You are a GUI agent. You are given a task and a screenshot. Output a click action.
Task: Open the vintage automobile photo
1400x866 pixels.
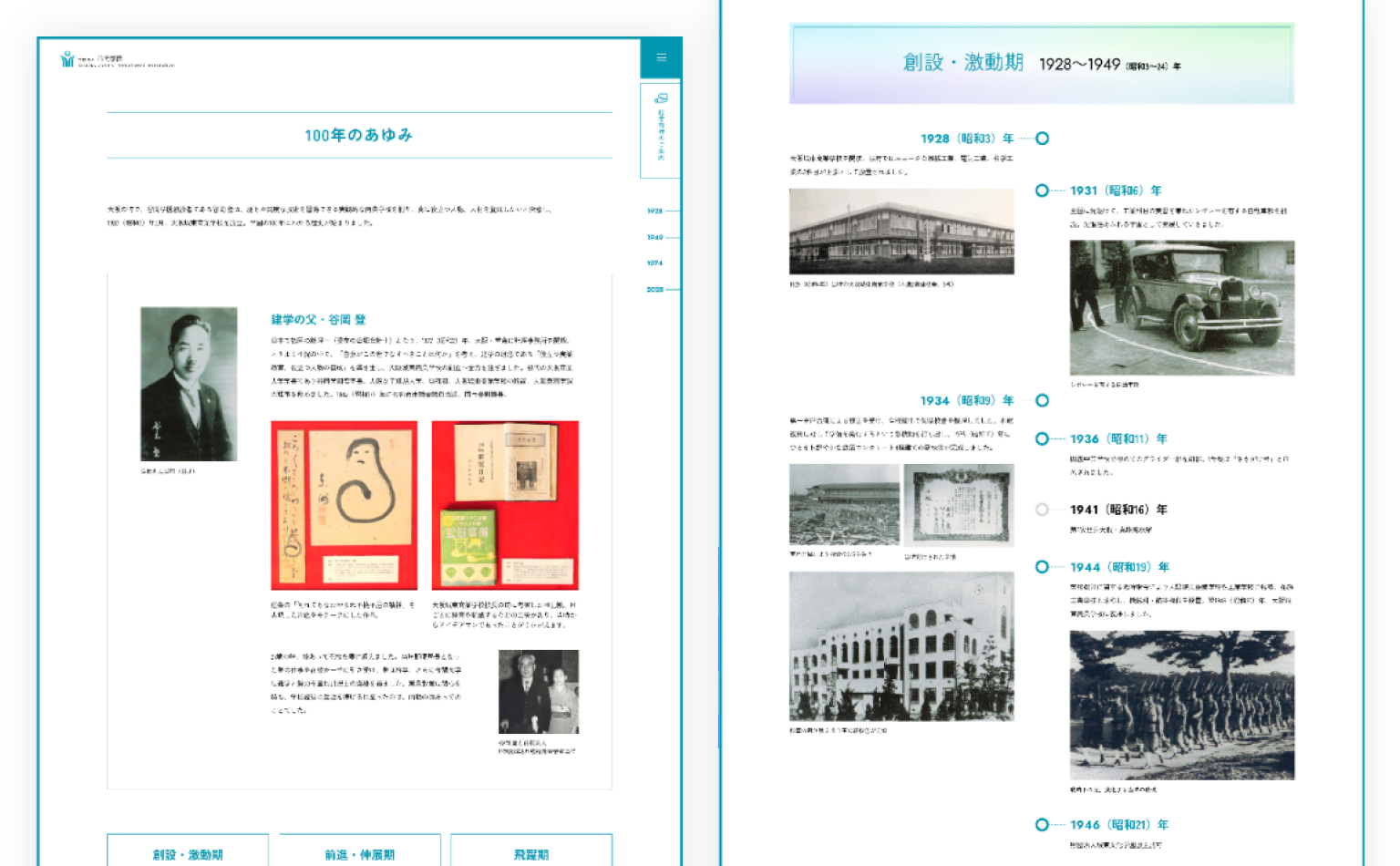pos(1182,308)
